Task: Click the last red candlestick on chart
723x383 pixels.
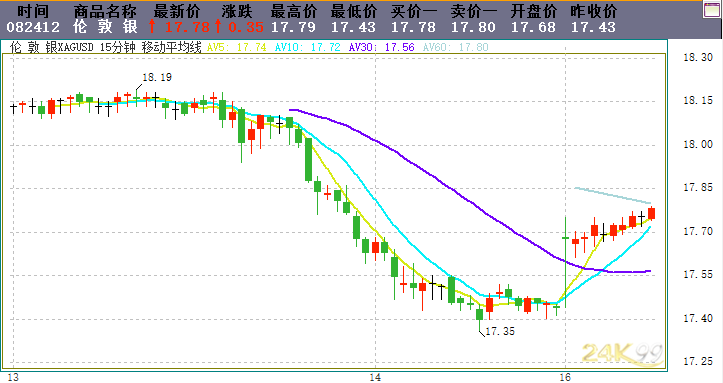Action: pyautogui.click(x=652, y=213)
